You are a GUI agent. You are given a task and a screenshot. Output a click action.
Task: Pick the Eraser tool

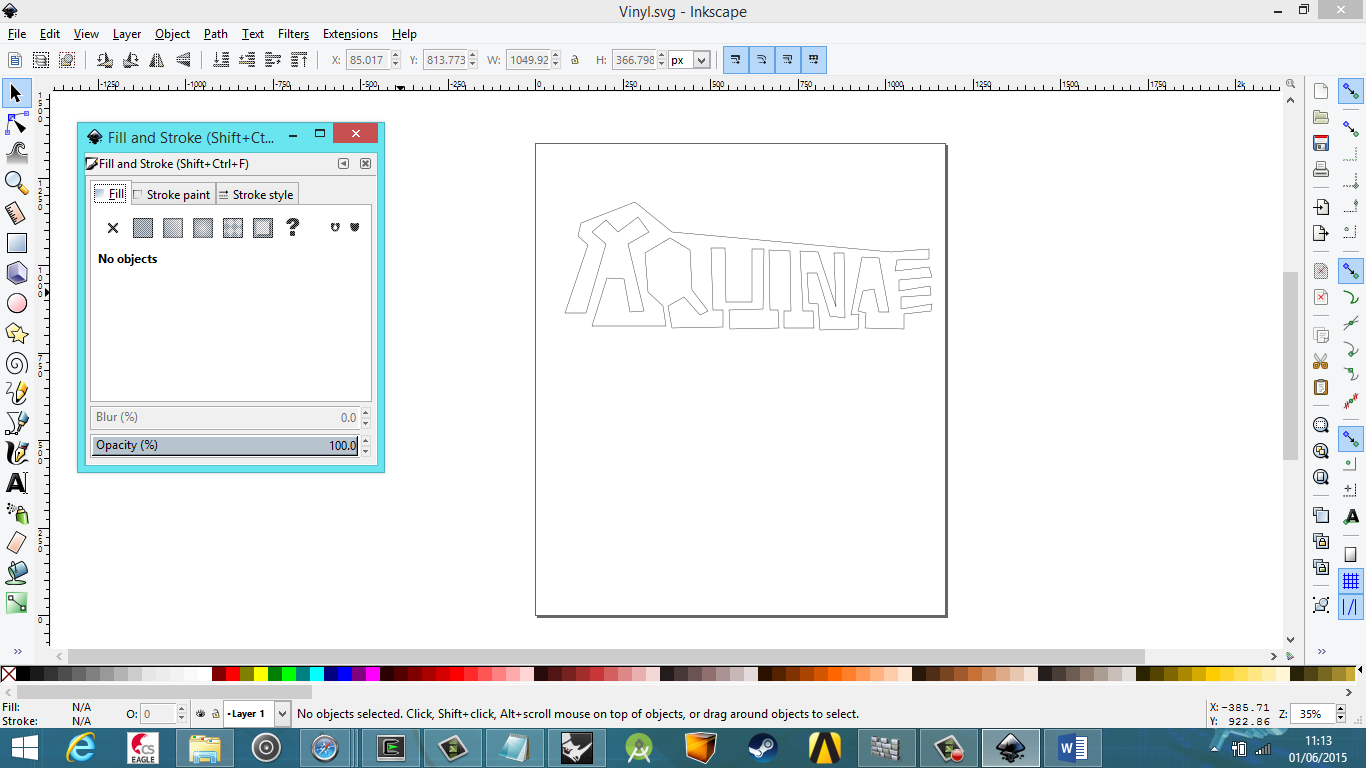[x=17, y=543]
